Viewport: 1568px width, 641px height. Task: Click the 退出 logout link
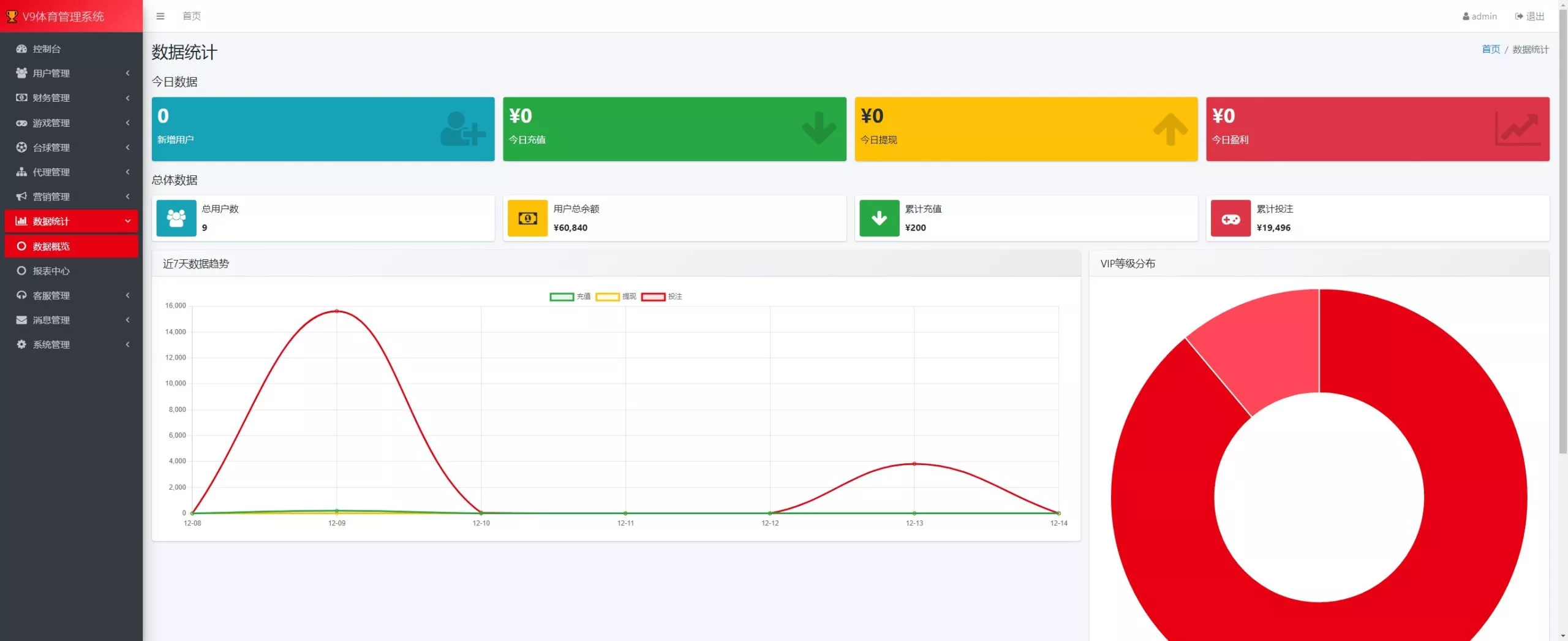pyautogui.click(x=1530, y=16)
